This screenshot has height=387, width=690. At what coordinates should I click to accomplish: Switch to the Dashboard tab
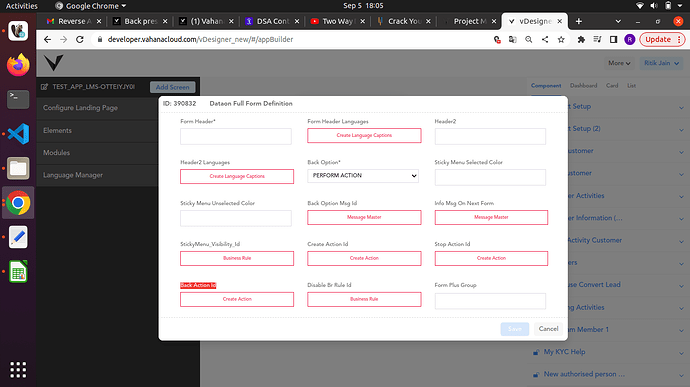(x=584, y=85)
